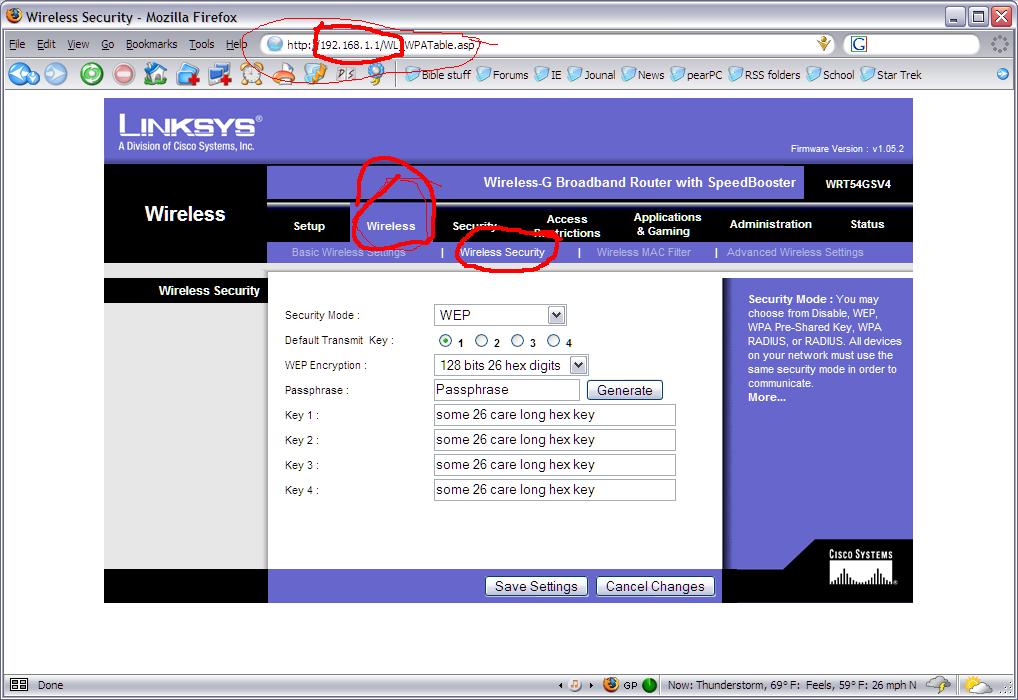Open Advanced Wireless Settings sub-tab
Viewport: 1018px width, 700px height.
coord(795,252)
